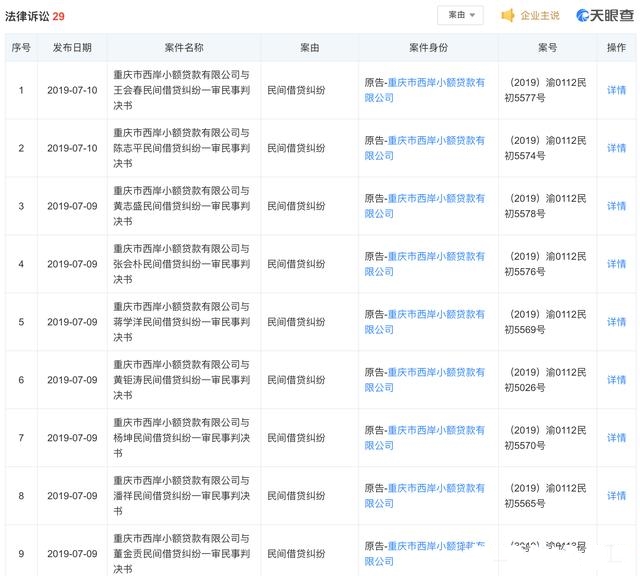Select case name with 潘祥
Image resolution: width=640 pixels, height=576 pixels.
coord(182,496)
